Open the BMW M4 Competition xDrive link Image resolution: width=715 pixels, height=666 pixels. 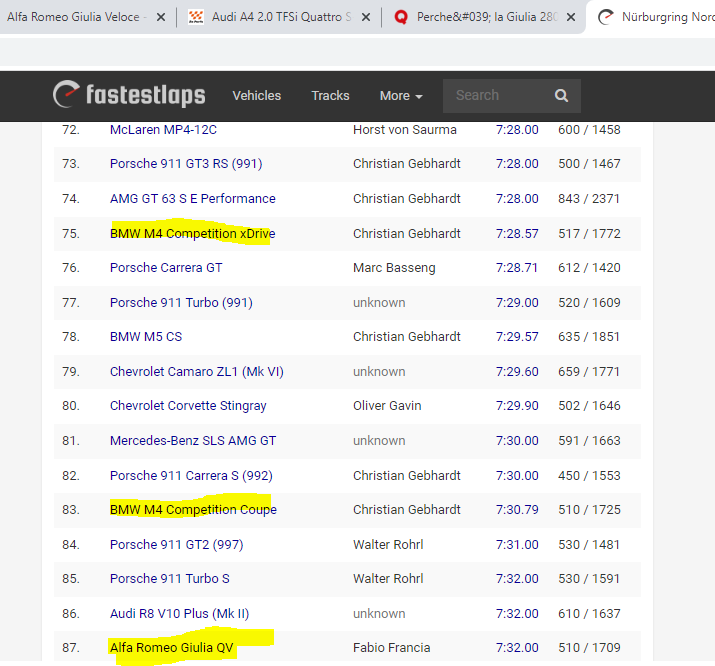[192, 234]
